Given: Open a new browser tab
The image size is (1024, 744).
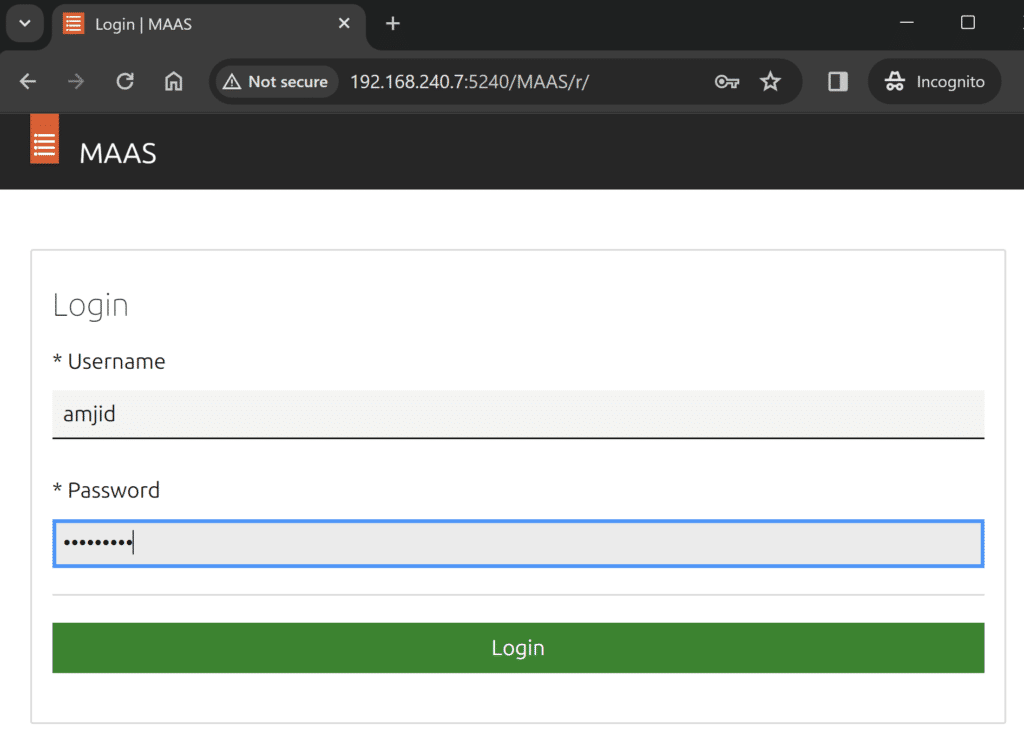Looking at the screenshot, I should (x=392, y=24).
